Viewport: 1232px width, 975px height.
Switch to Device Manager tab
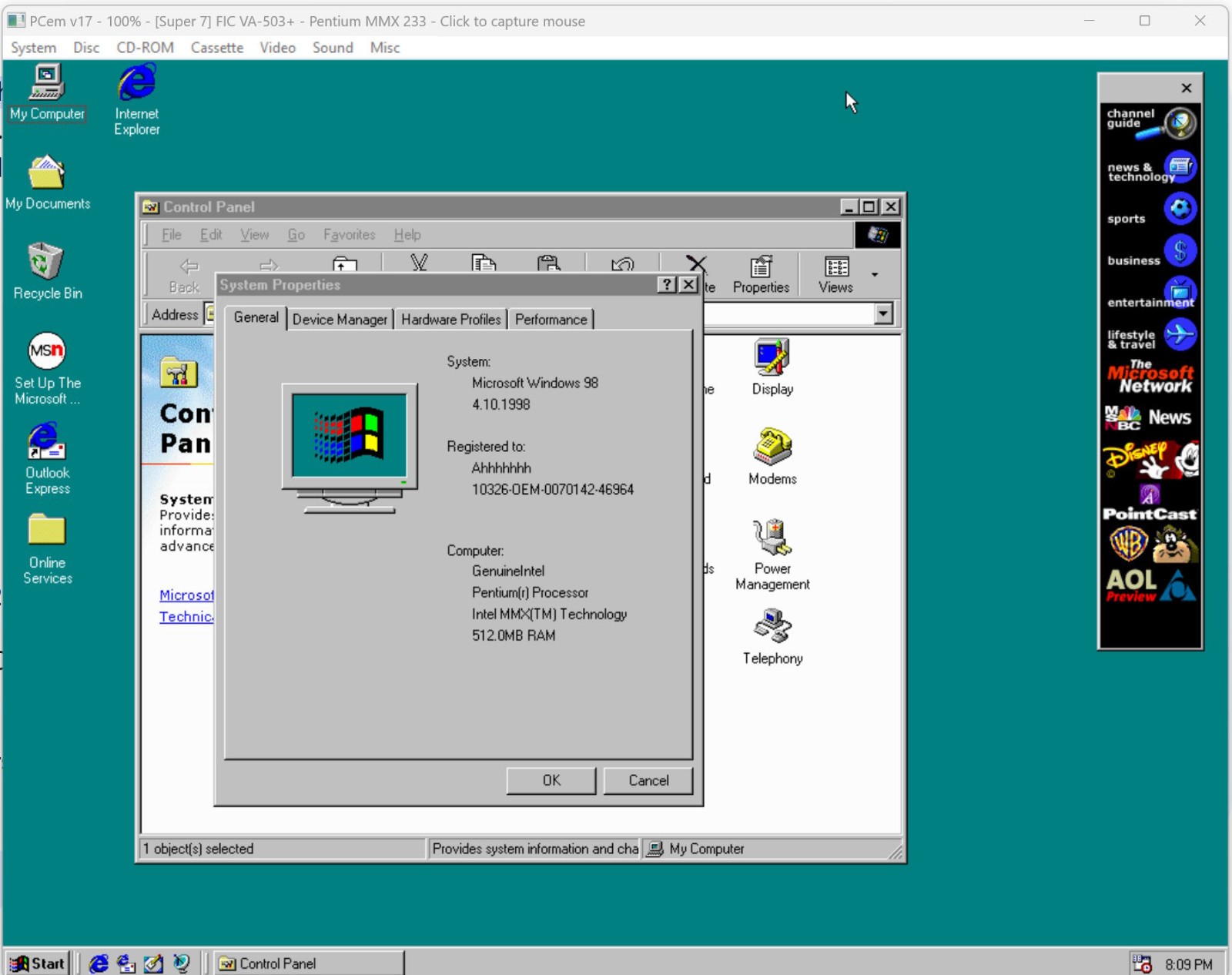[x=340, y=320]
